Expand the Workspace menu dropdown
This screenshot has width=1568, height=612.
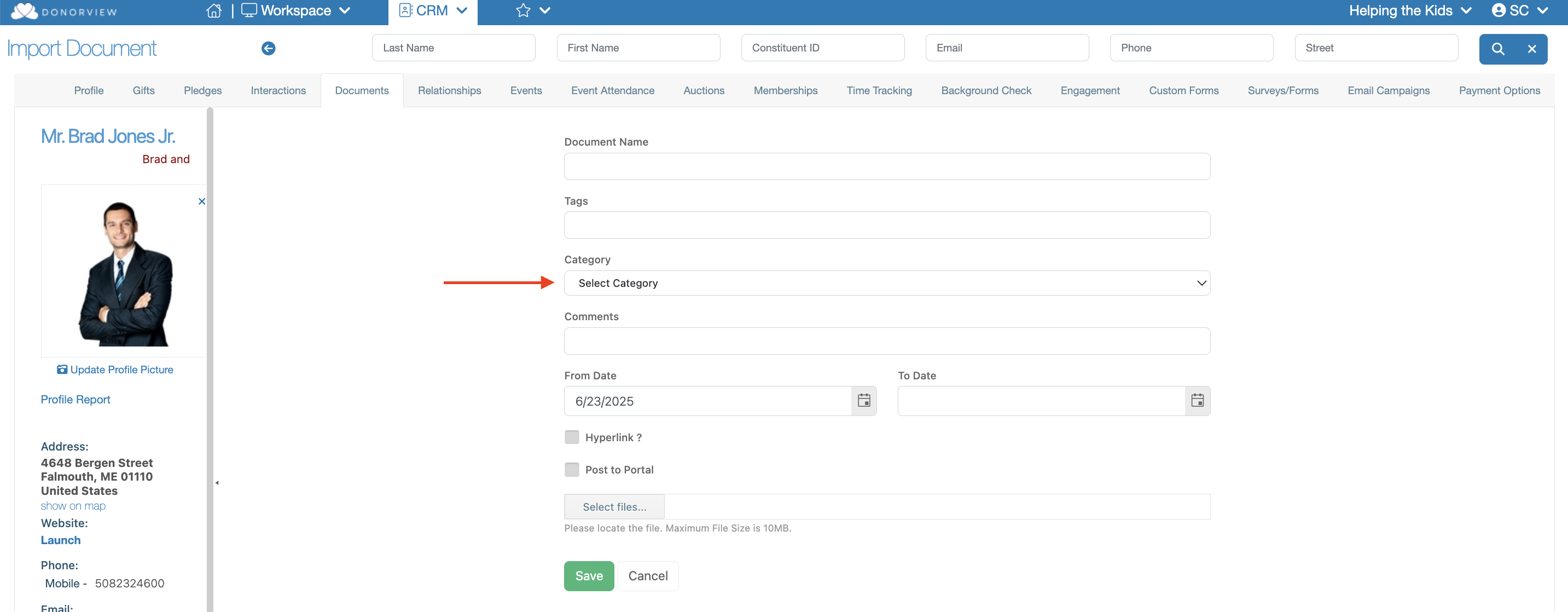297,11
